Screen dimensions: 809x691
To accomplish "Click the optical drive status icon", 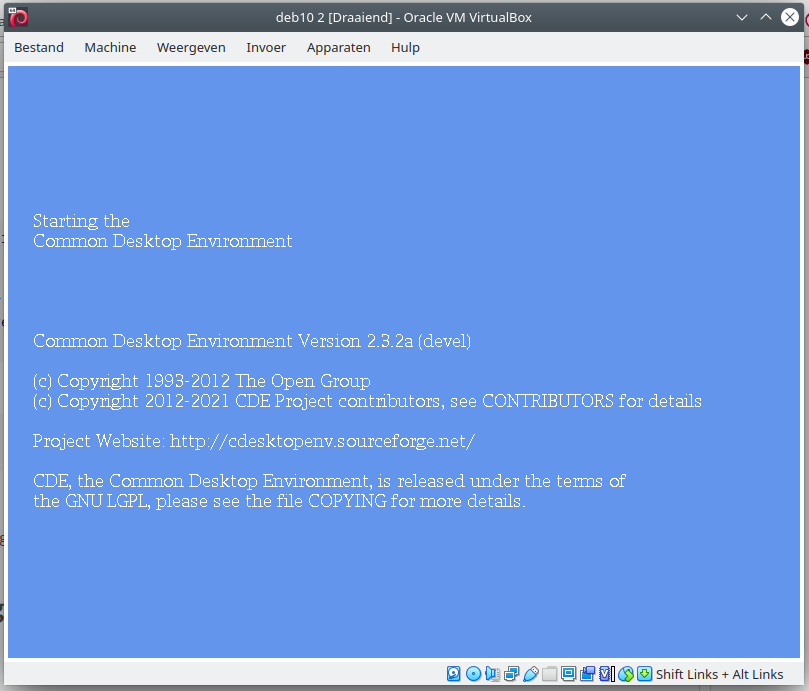I will pos(474,674).
